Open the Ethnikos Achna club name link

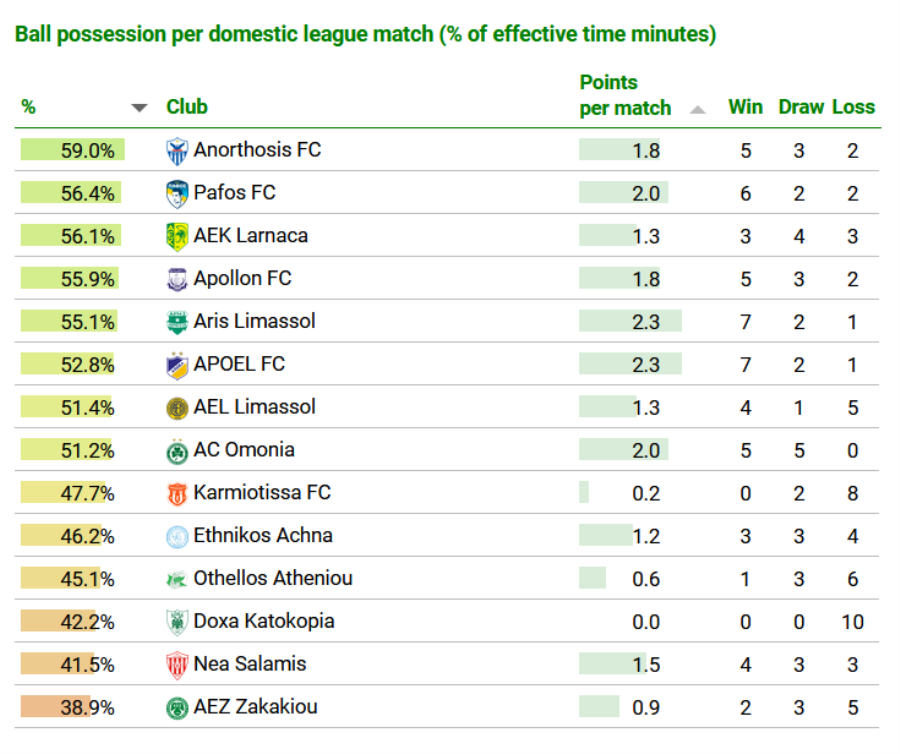(x=263, y=536)
